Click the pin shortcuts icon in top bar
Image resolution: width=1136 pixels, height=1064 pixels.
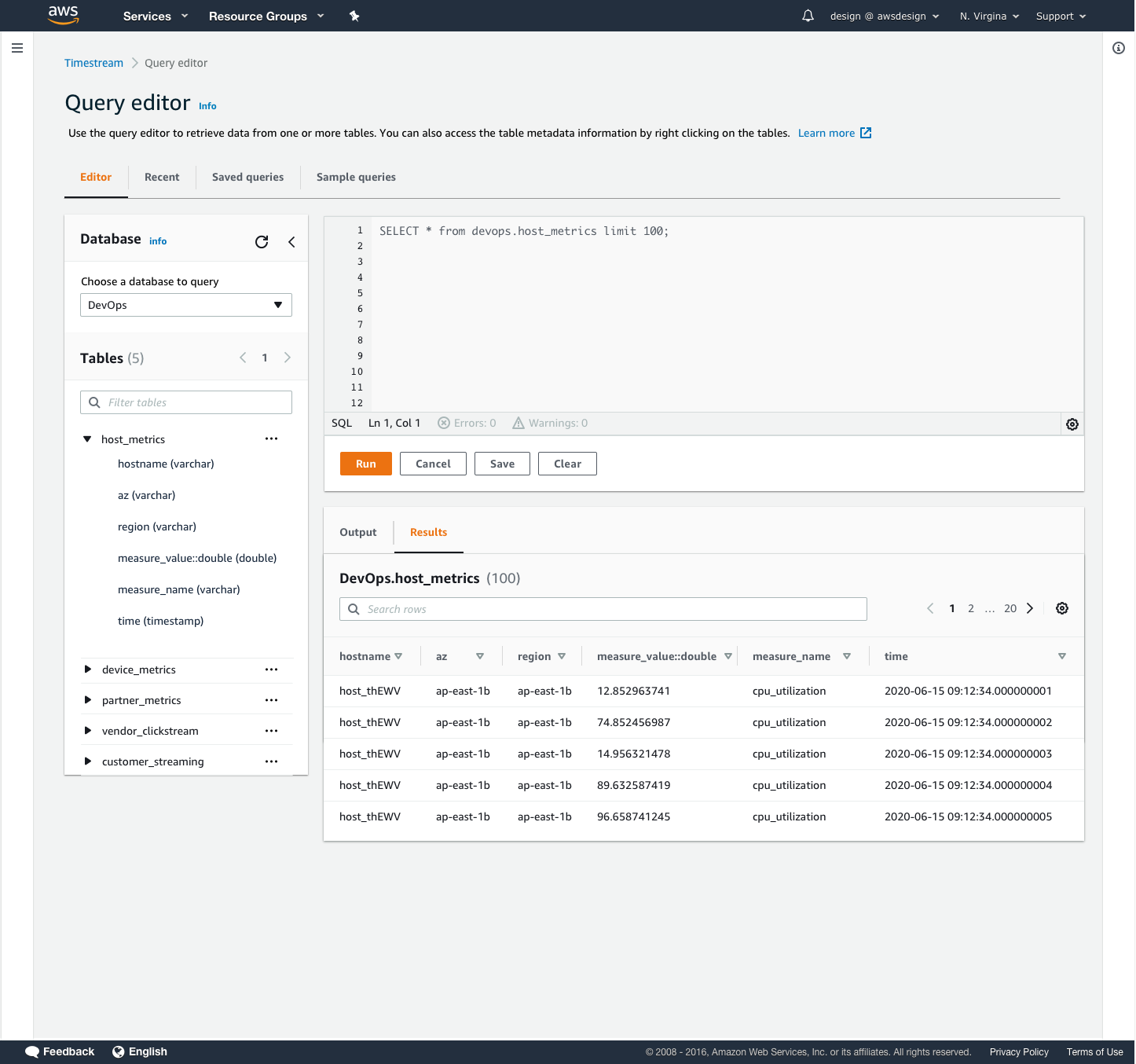coord(354,16)
